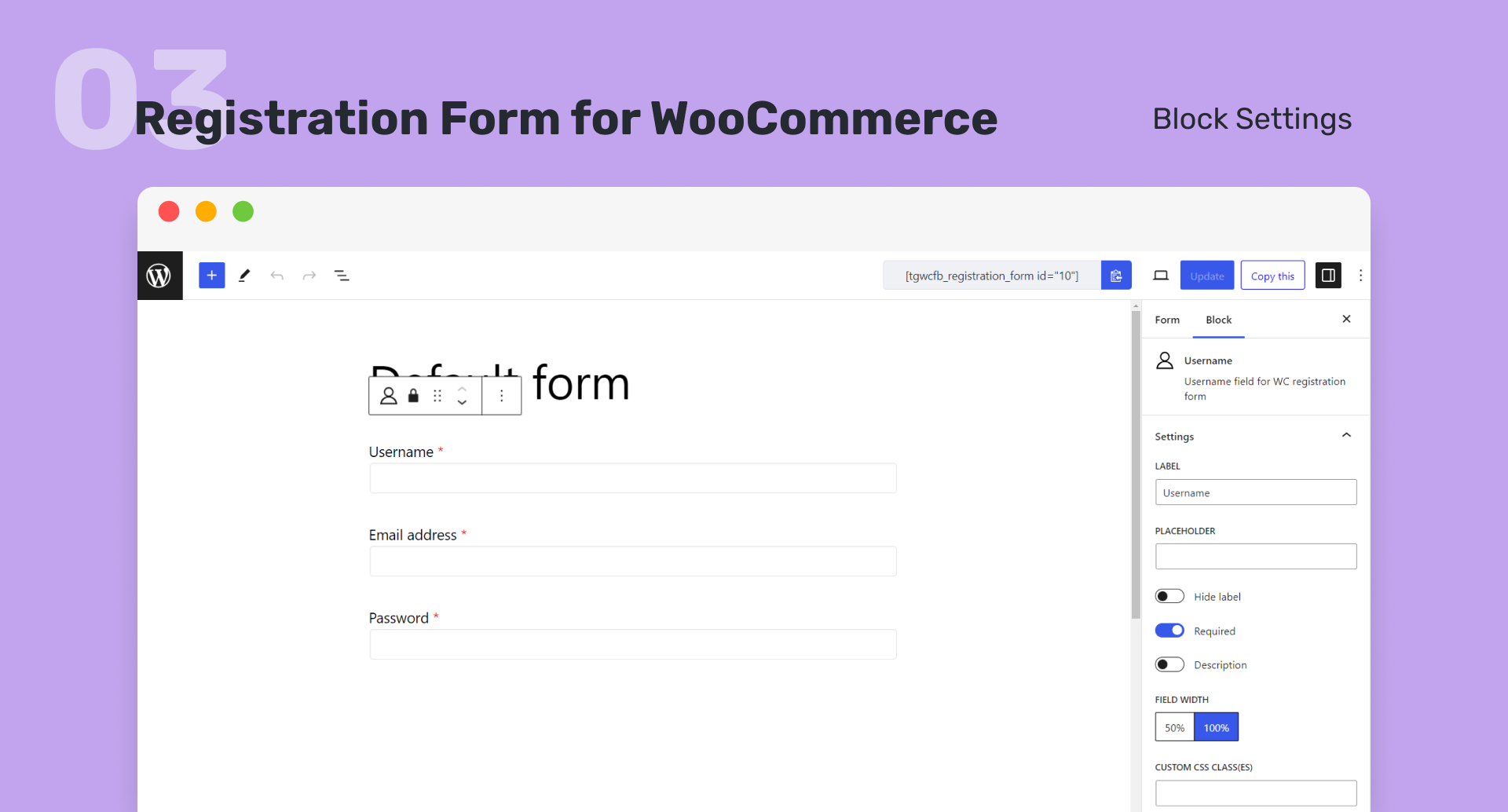Click the Update button
The width and height of the screenshot is (1508, 812).
1207,276
